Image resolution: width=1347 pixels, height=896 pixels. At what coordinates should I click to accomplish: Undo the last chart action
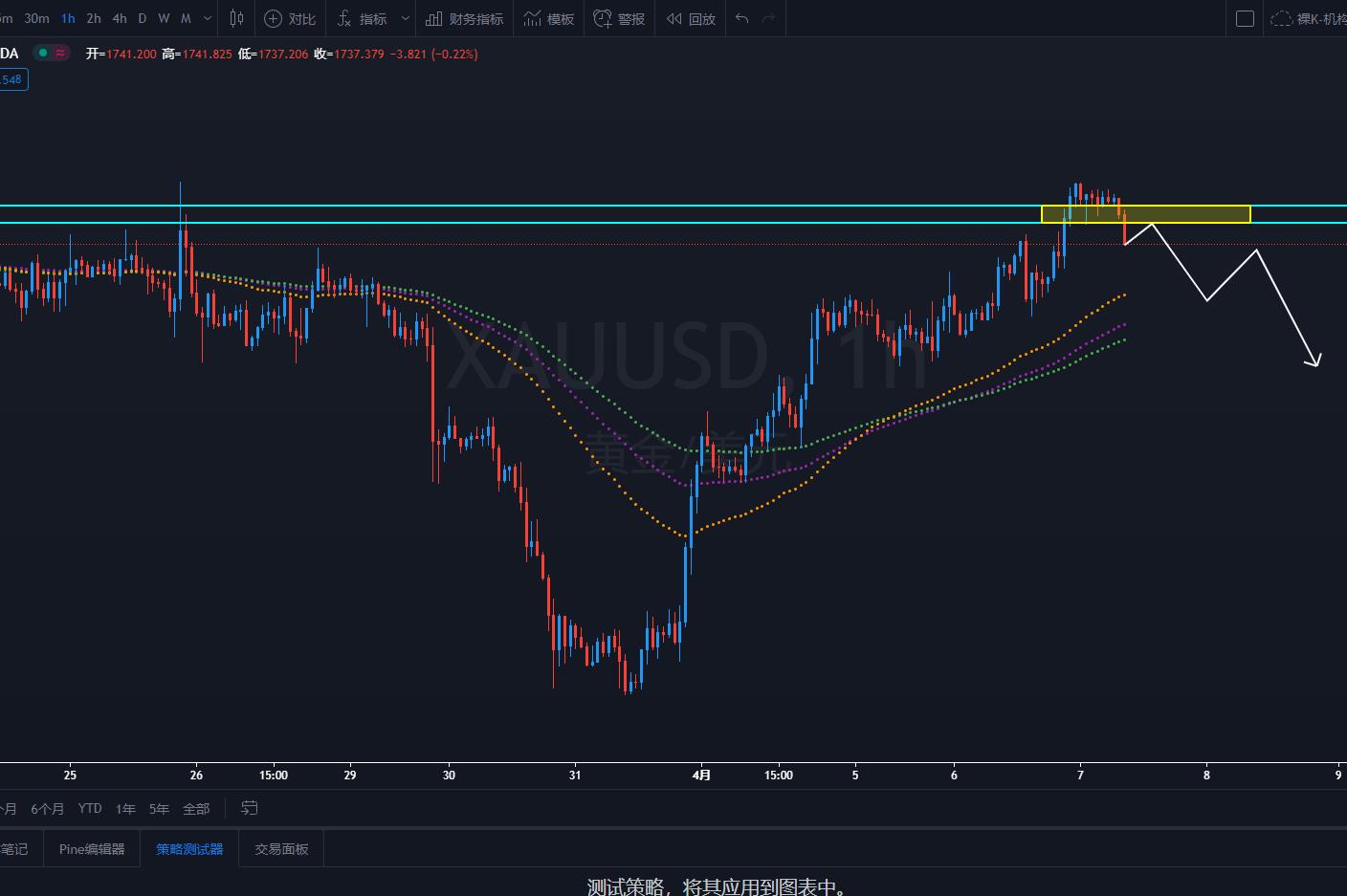click(x=741, y=18)
